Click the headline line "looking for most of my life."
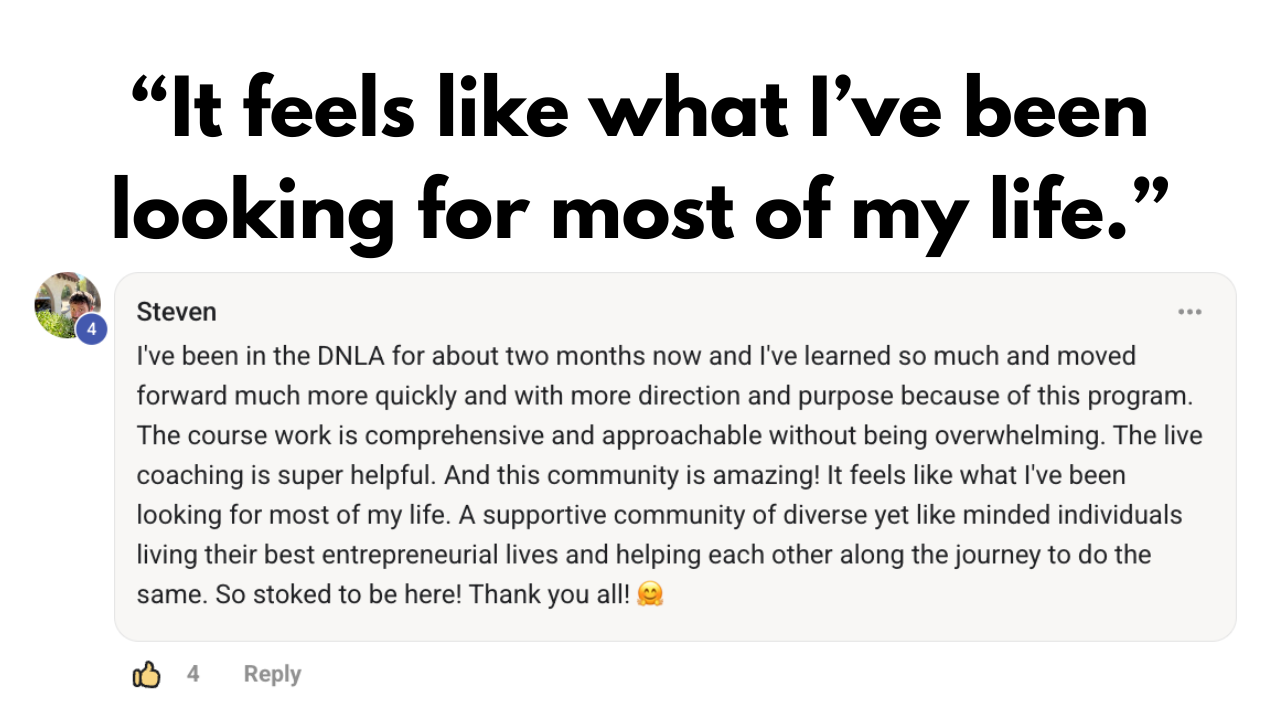Viewport: 1280px width, 720px height. (x=640, y=212)
